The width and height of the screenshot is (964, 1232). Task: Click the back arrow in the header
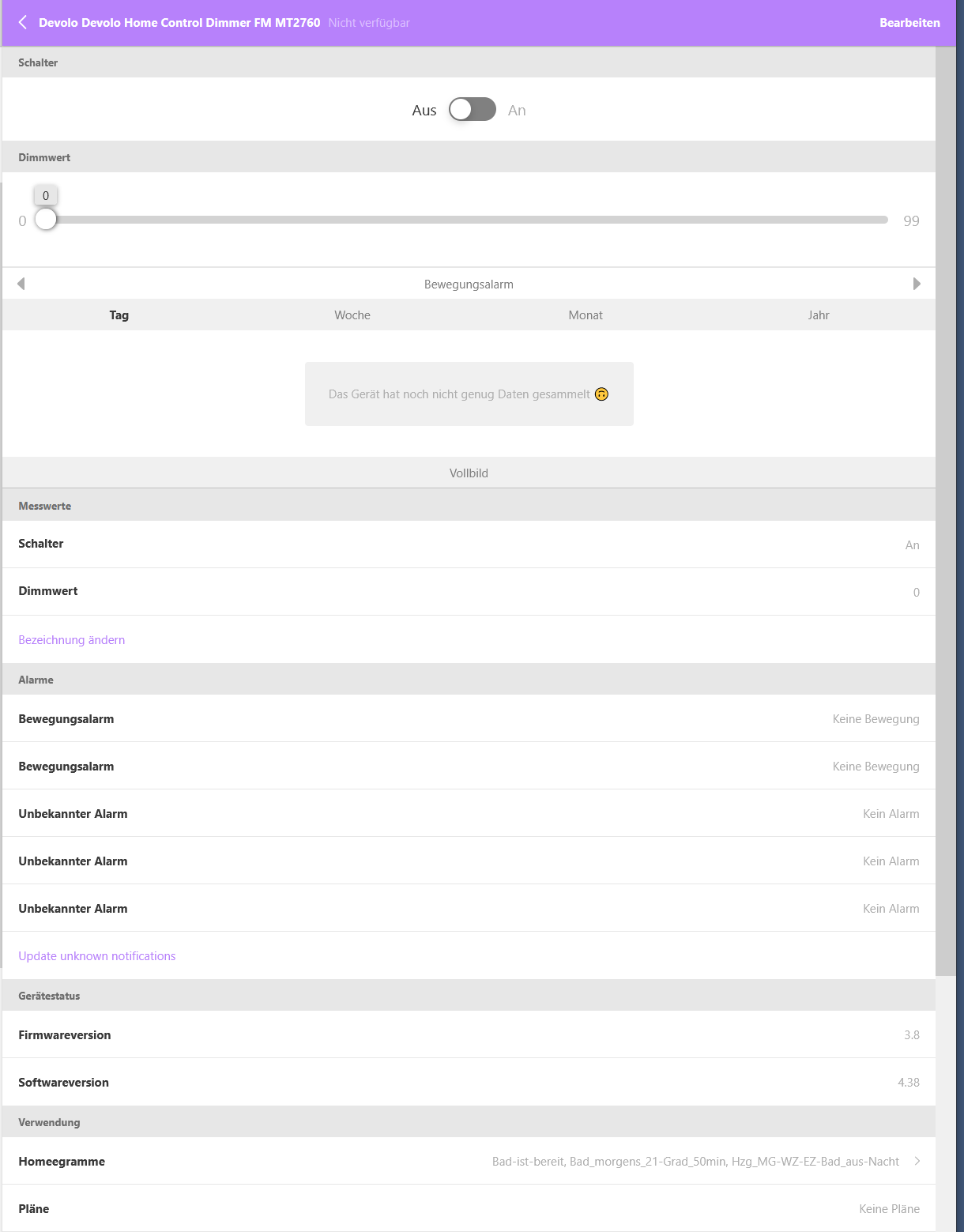tap(23, 22)
